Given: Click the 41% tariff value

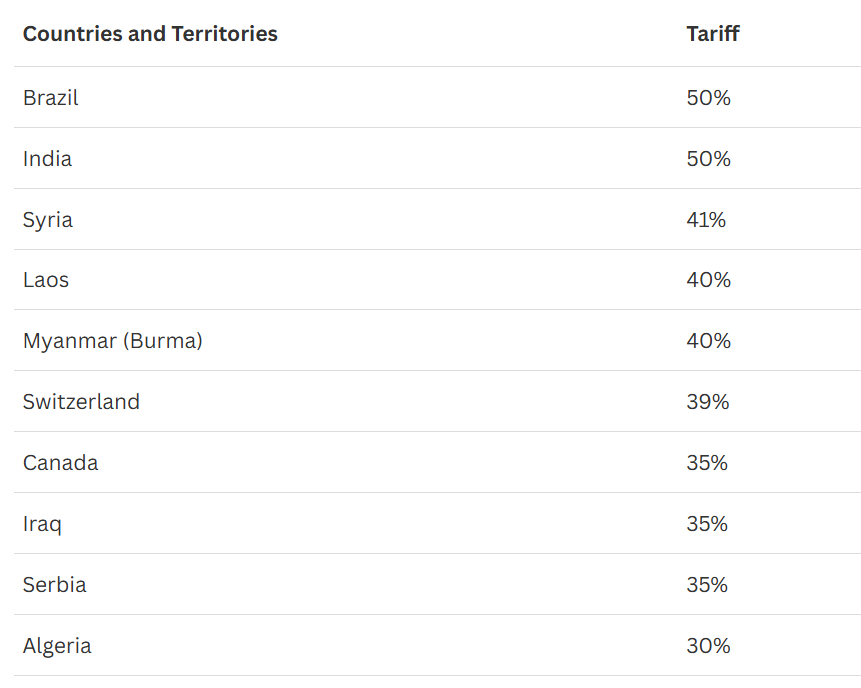Looking at the screenshot, I should (x=706, y=220).
